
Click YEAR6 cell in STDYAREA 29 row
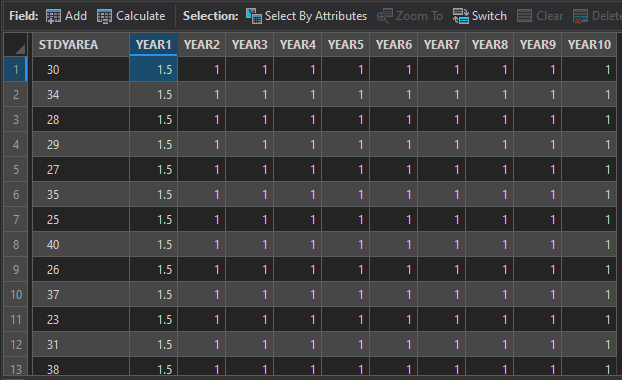[394, 144]
